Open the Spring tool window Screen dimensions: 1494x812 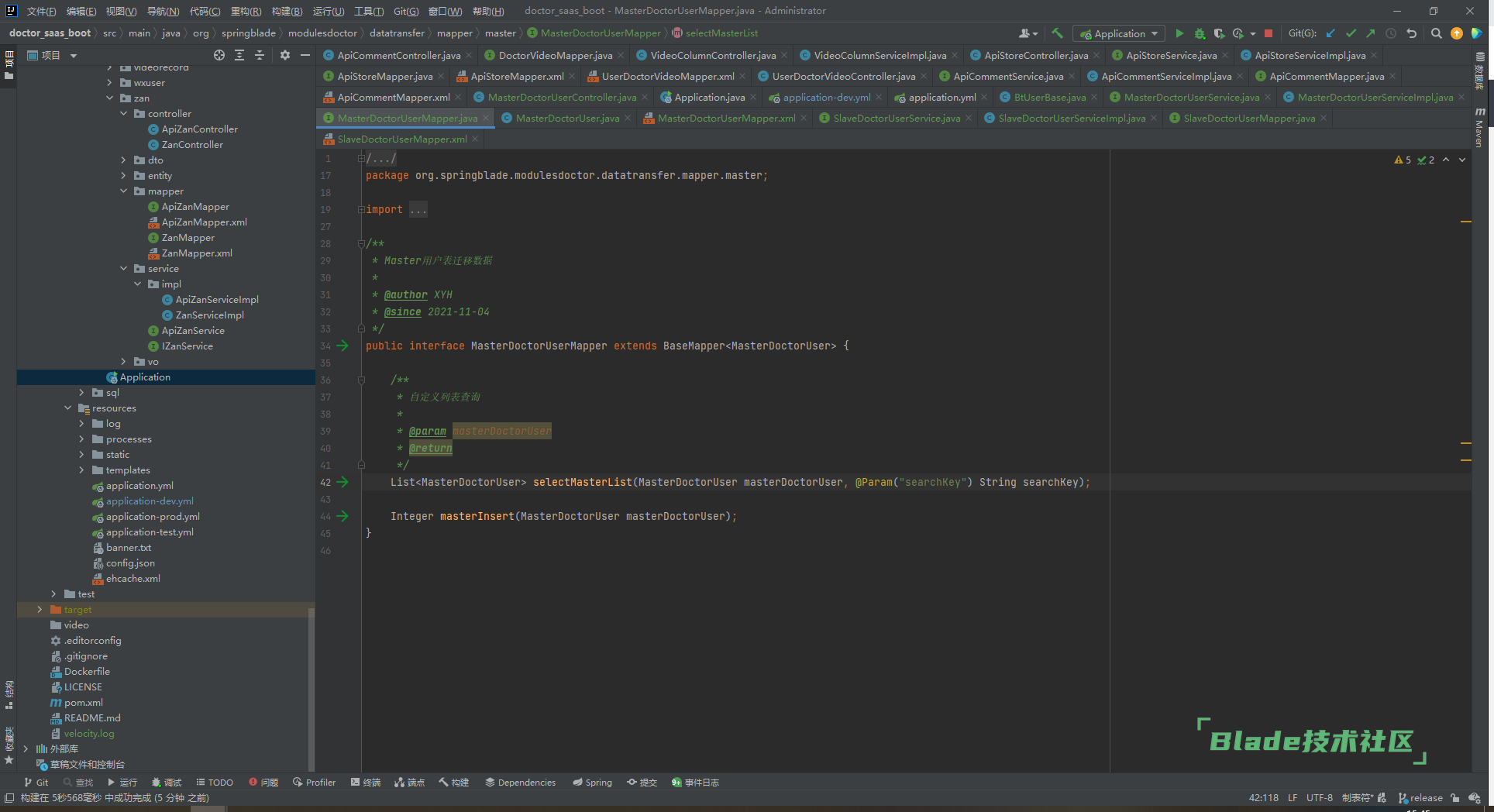click(592, 782)
